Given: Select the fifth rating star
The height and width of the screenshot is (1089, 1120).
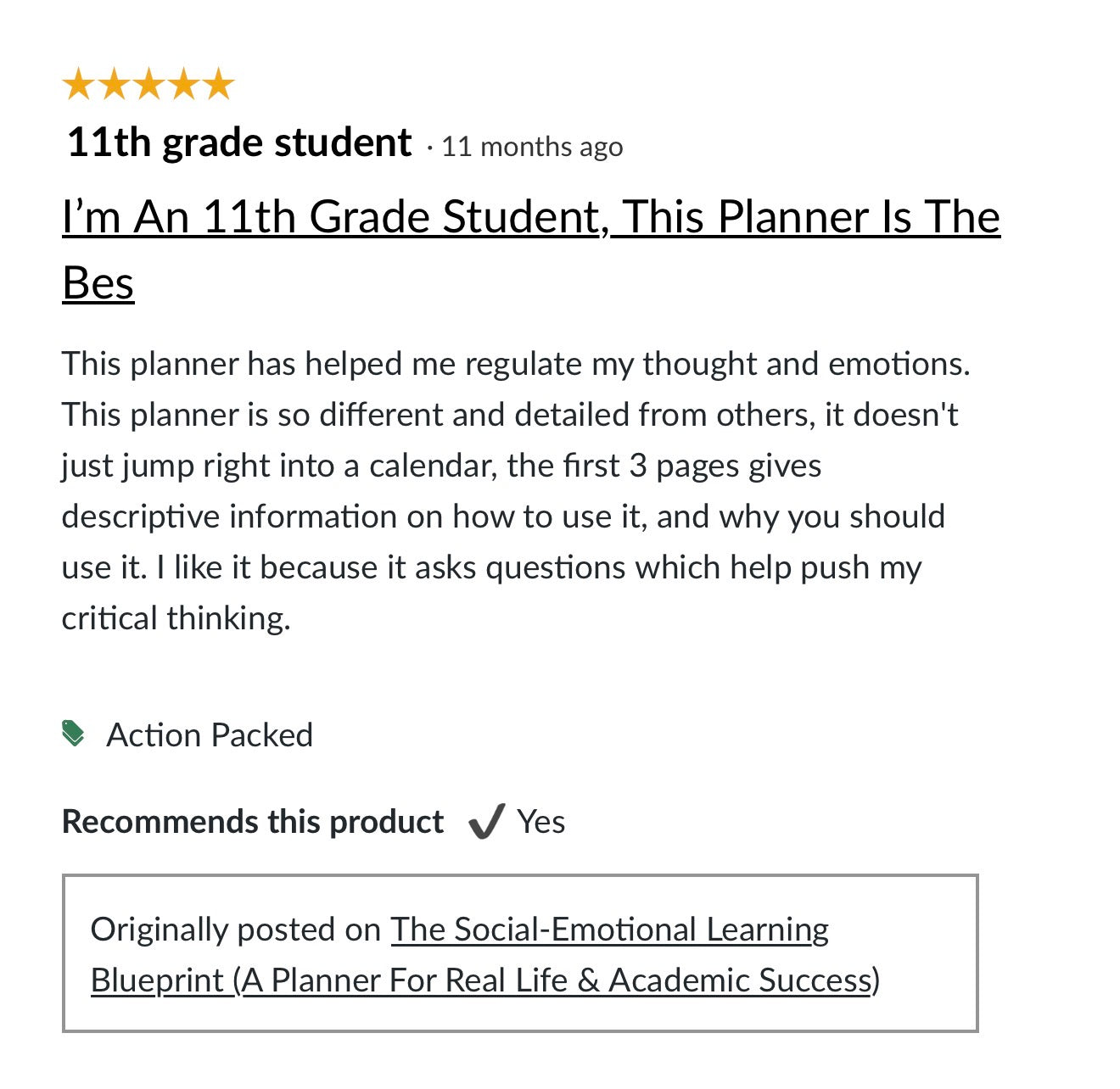Looking at the screenshot, I should (x=218, y=85).
